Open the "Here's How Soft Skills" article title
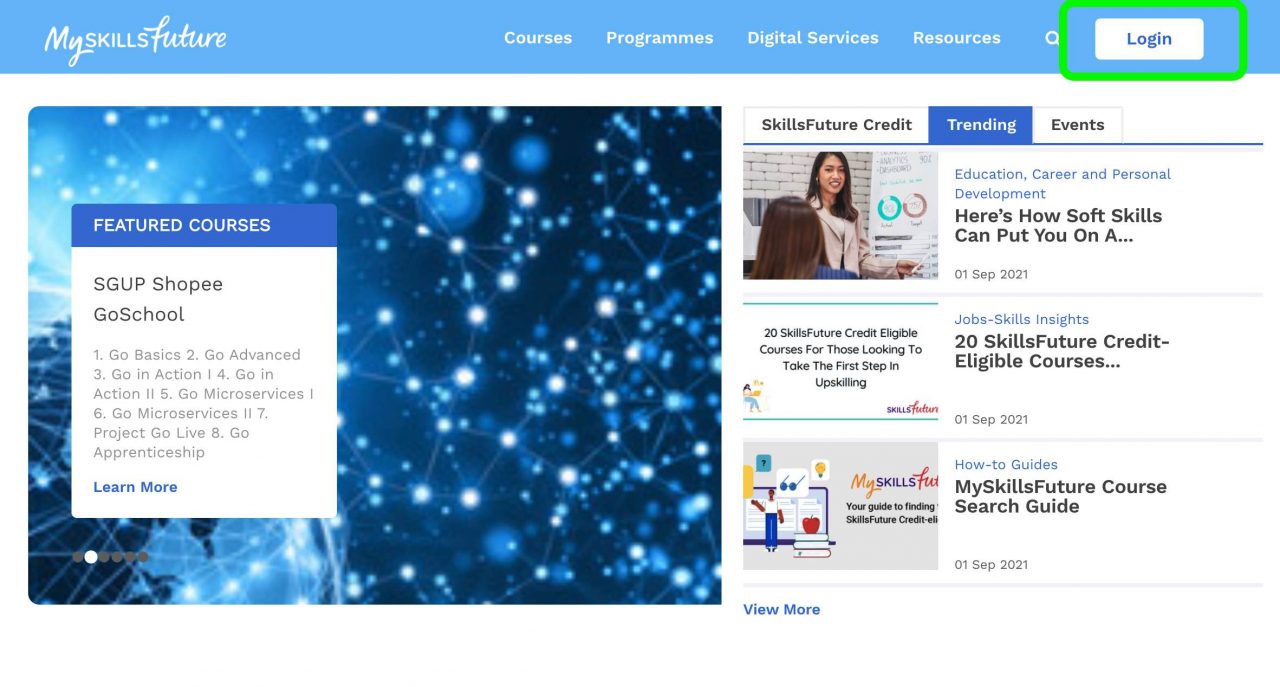 1057,225
